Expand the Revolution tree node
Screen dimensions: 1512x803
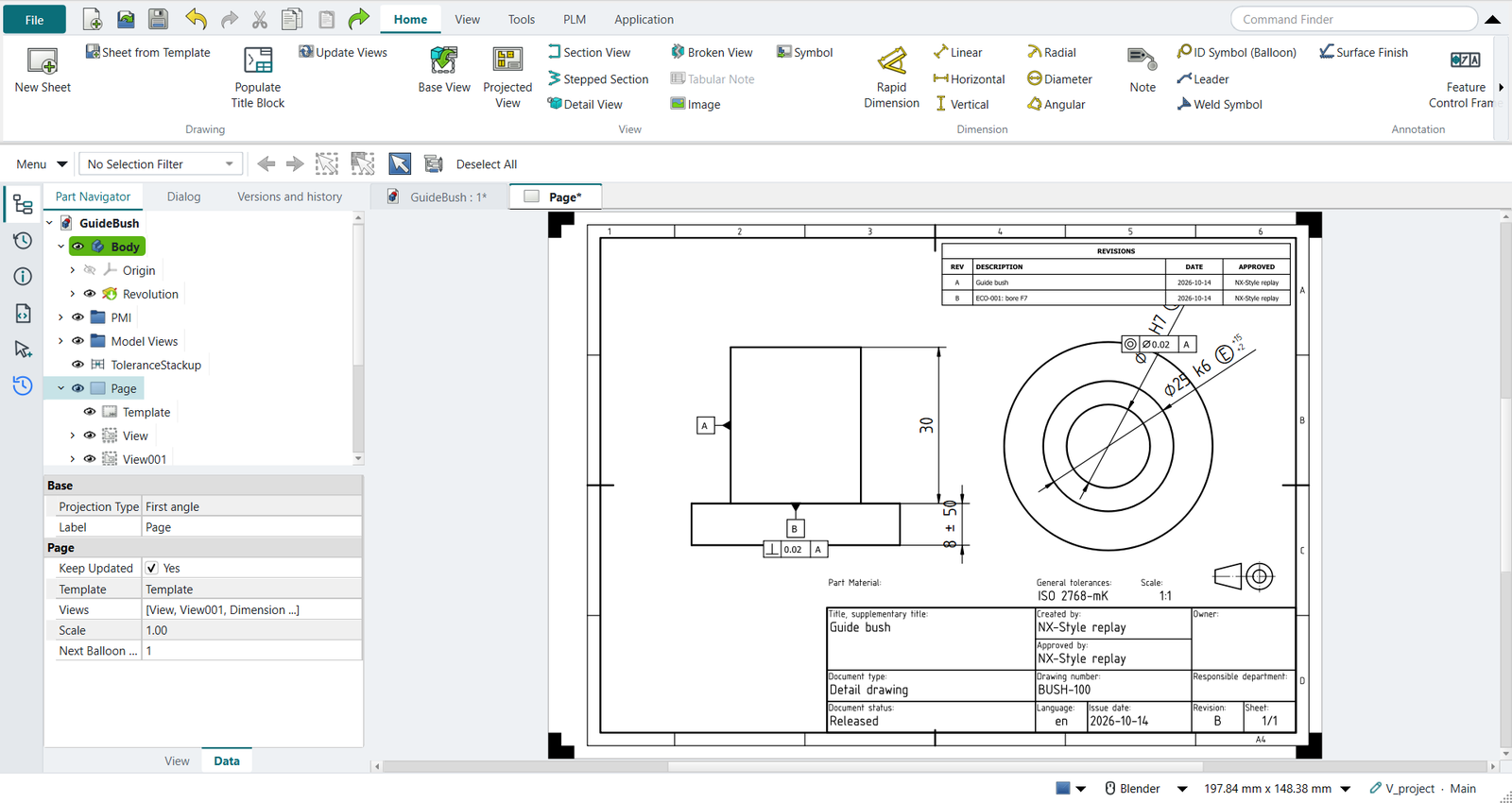pyautogui.click(x=73, y=294)
